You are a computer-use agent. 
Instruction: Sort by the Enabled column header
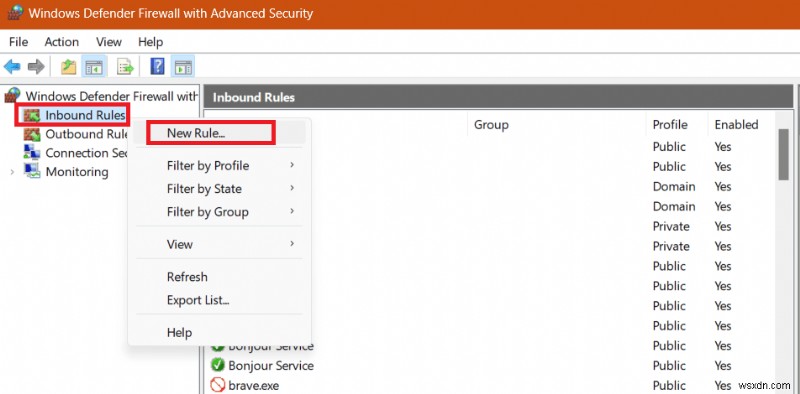[736, 125]
